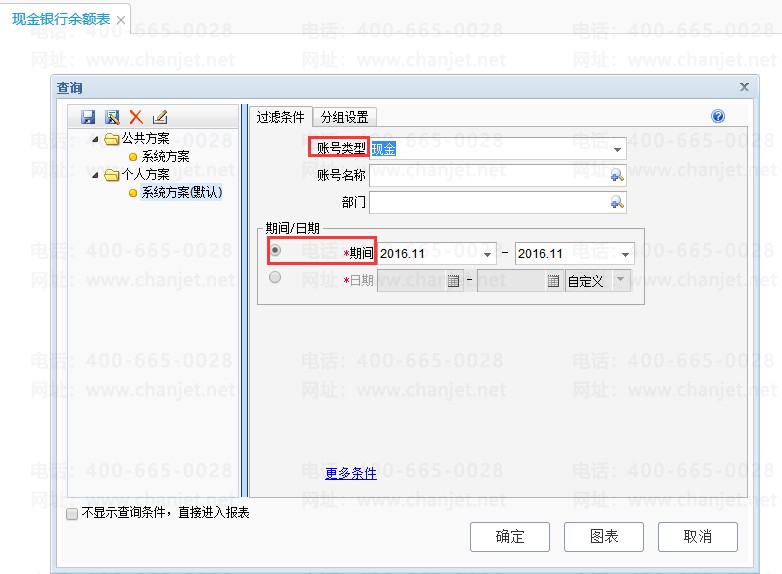Click the save scheme floppy icon
Image resolution: width=782 pixels, height=574 pixels.
(x=88, y=117)
